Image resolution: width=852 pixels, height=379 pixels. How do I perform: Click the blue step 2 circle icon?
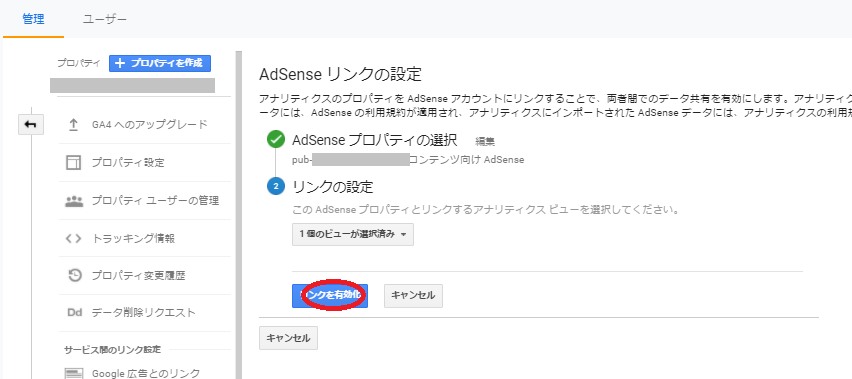point(276,186)
